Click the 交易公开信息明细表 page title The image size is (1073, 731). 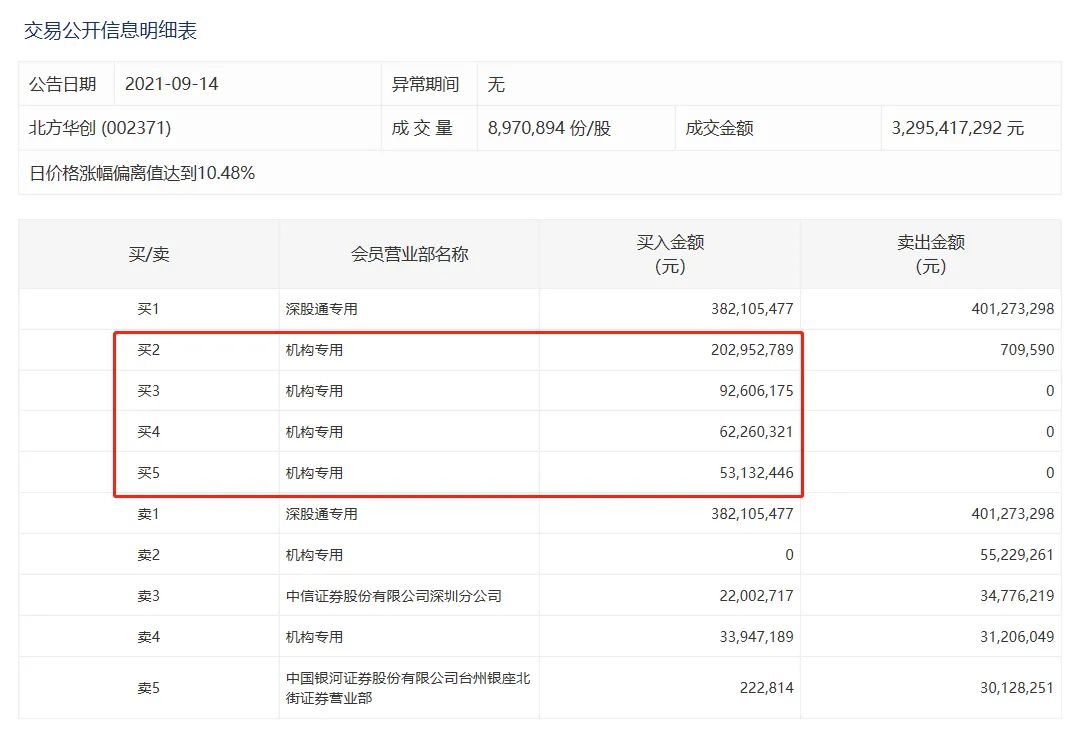point(110,31)
